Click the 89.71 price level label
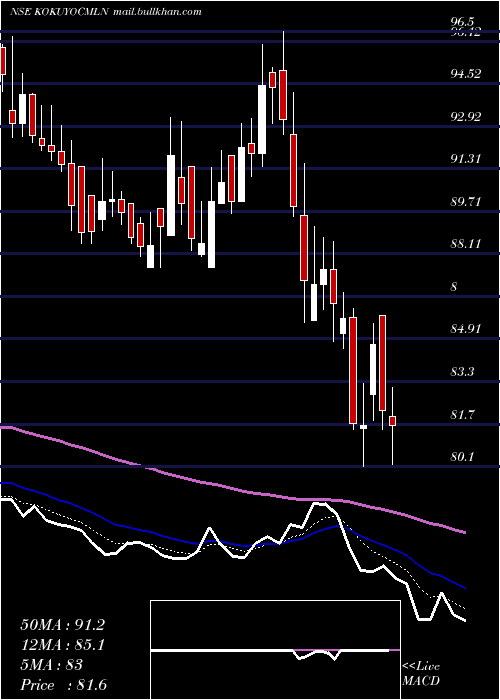500x700 pixels. point(466,202)
